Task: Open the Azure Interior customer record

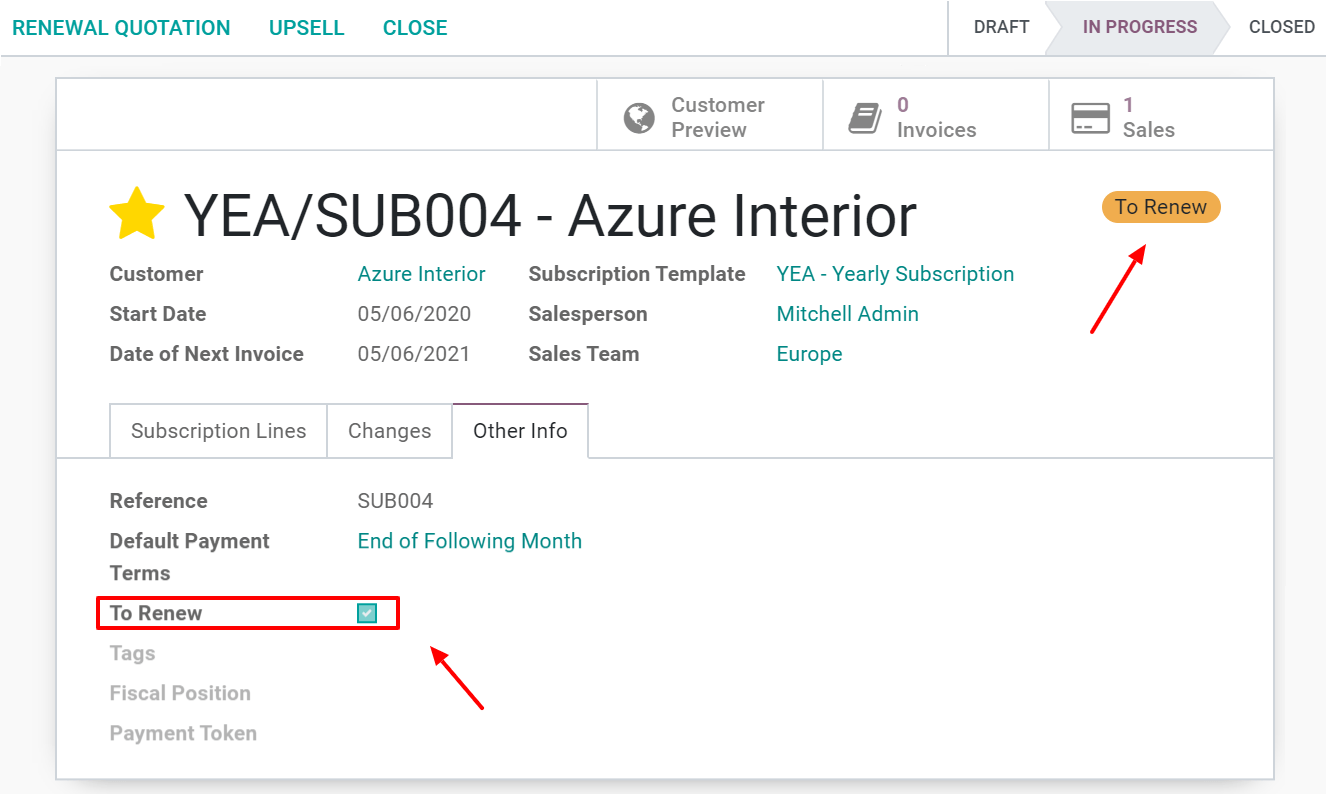Action: [x=421, y=273]
